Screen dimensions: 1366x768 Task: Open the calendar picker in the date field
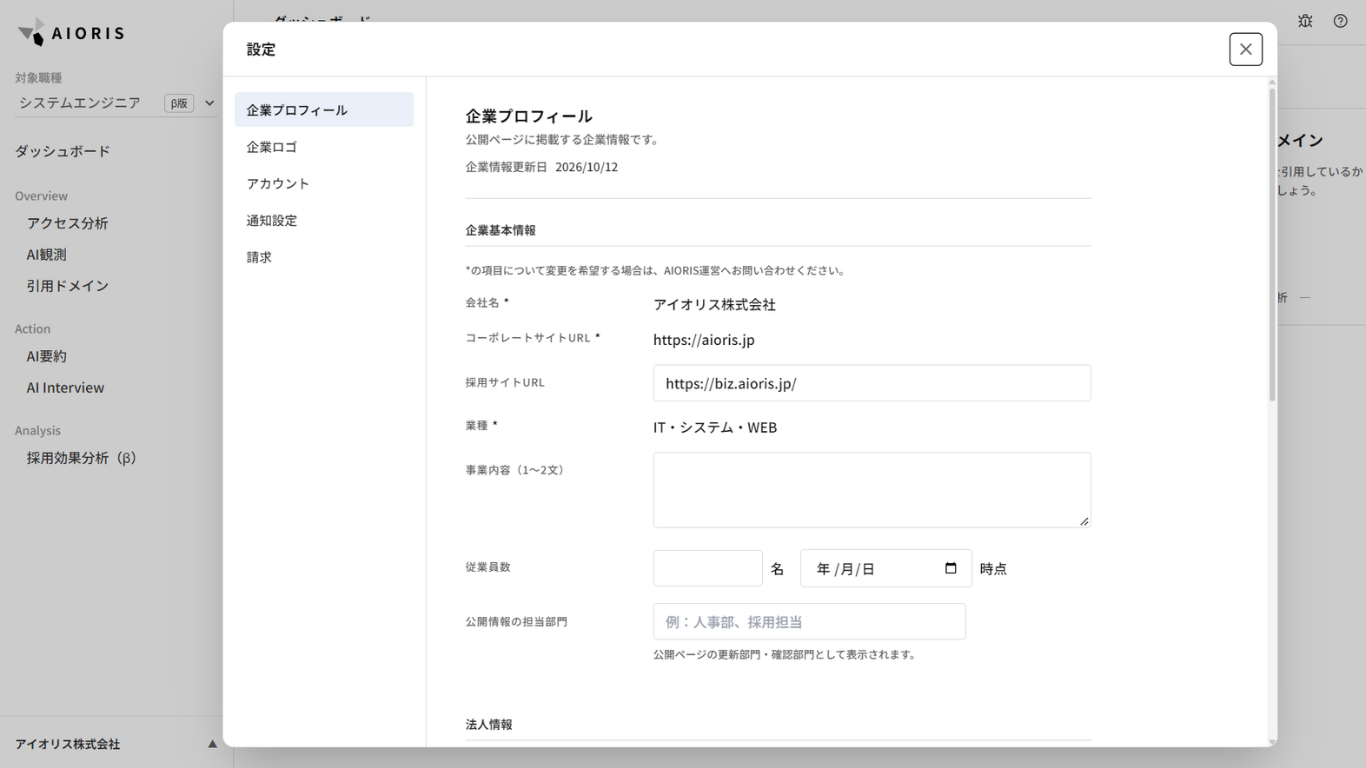coord(951,568)
